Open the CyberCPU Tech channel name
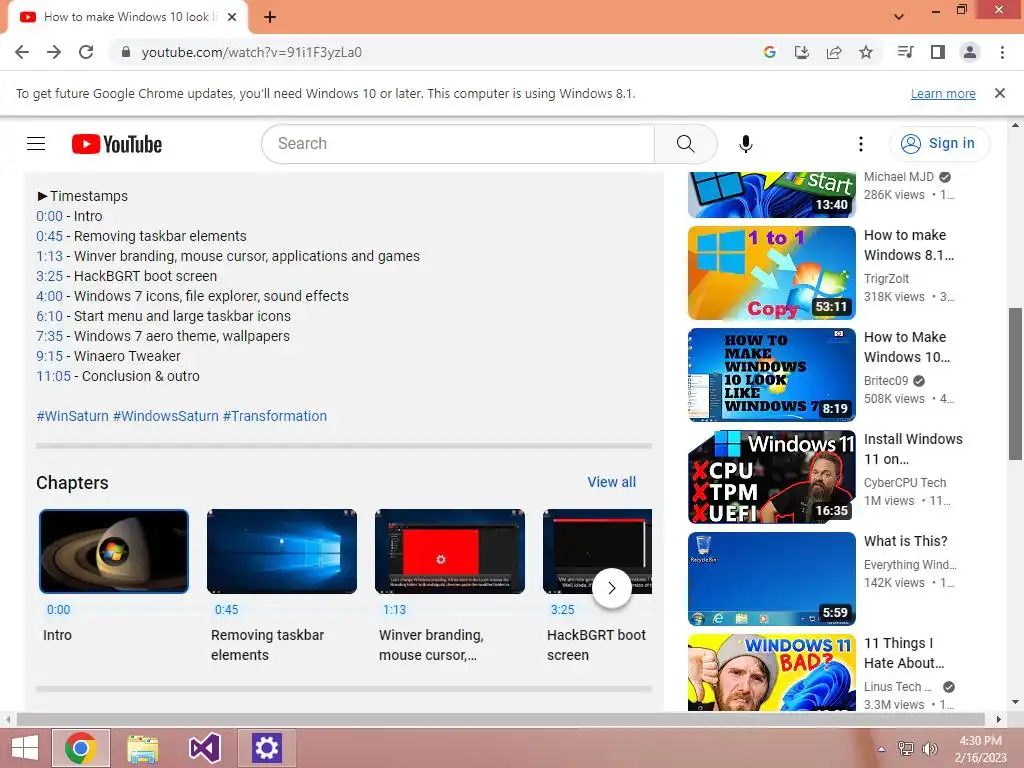Screen dimensions: 1024x768 pyautogui.click(x=904, y=483)
